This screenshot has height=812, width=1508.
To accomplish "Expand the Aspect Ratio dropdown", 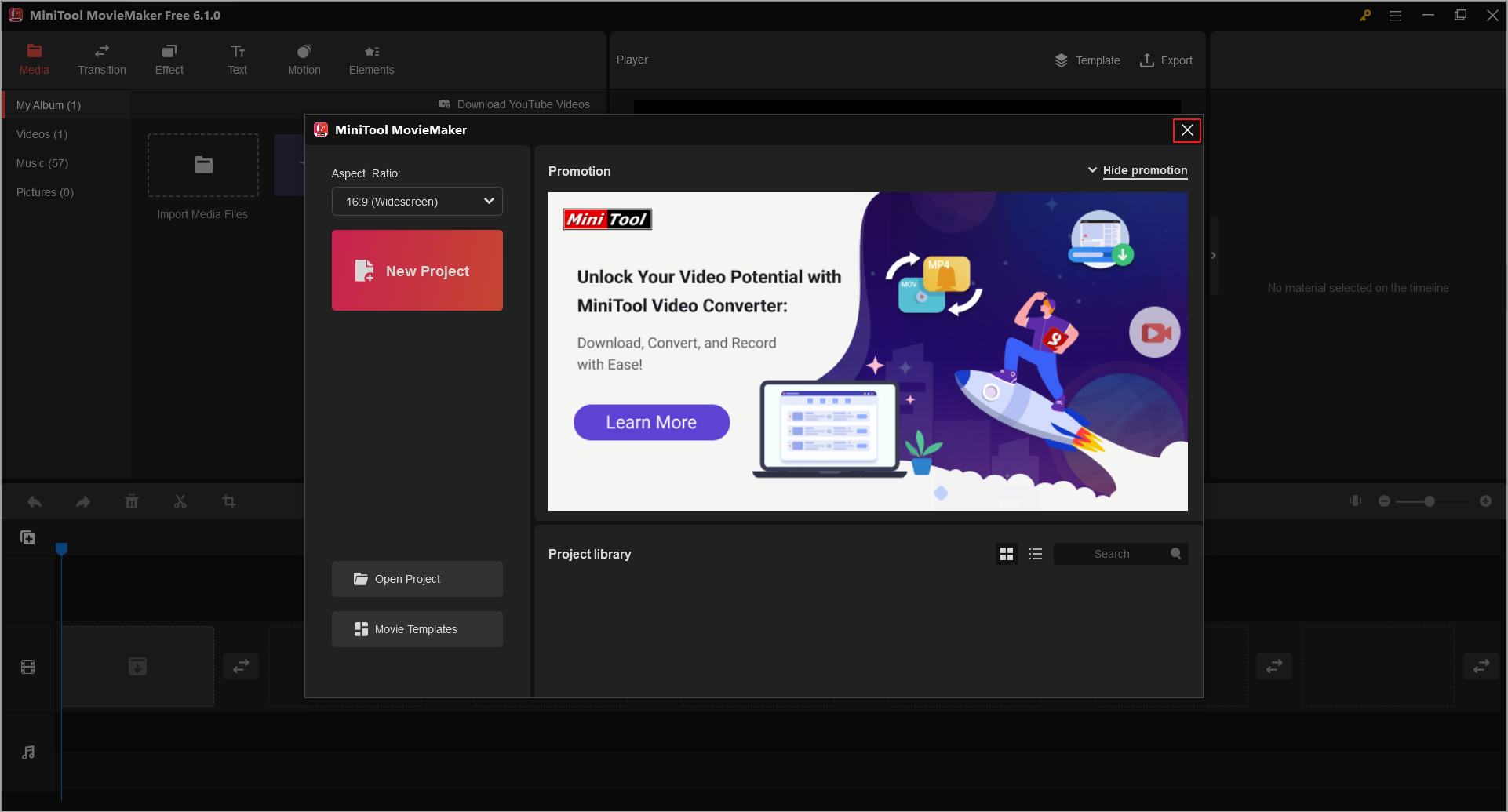I will pyautogui.click(x=417, y=202).
